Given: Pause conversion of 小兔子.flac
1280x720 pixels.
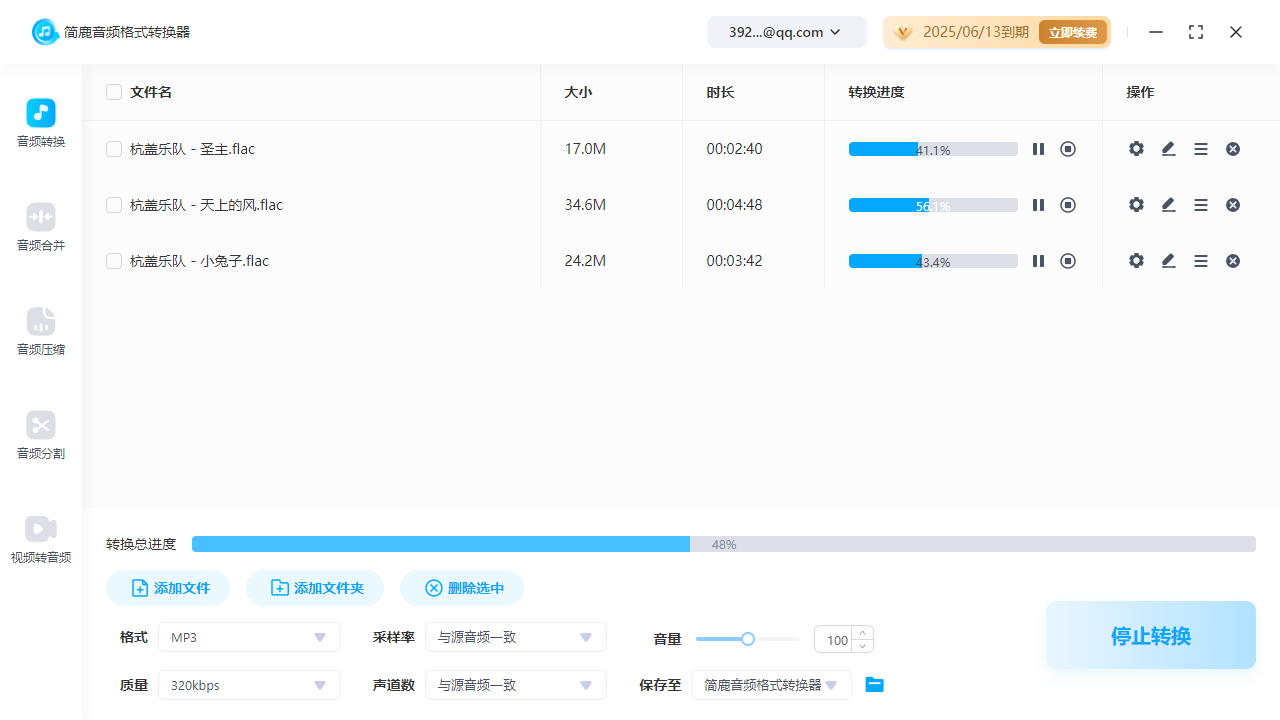Looking at the screenshot, I should click(1038, 261).
